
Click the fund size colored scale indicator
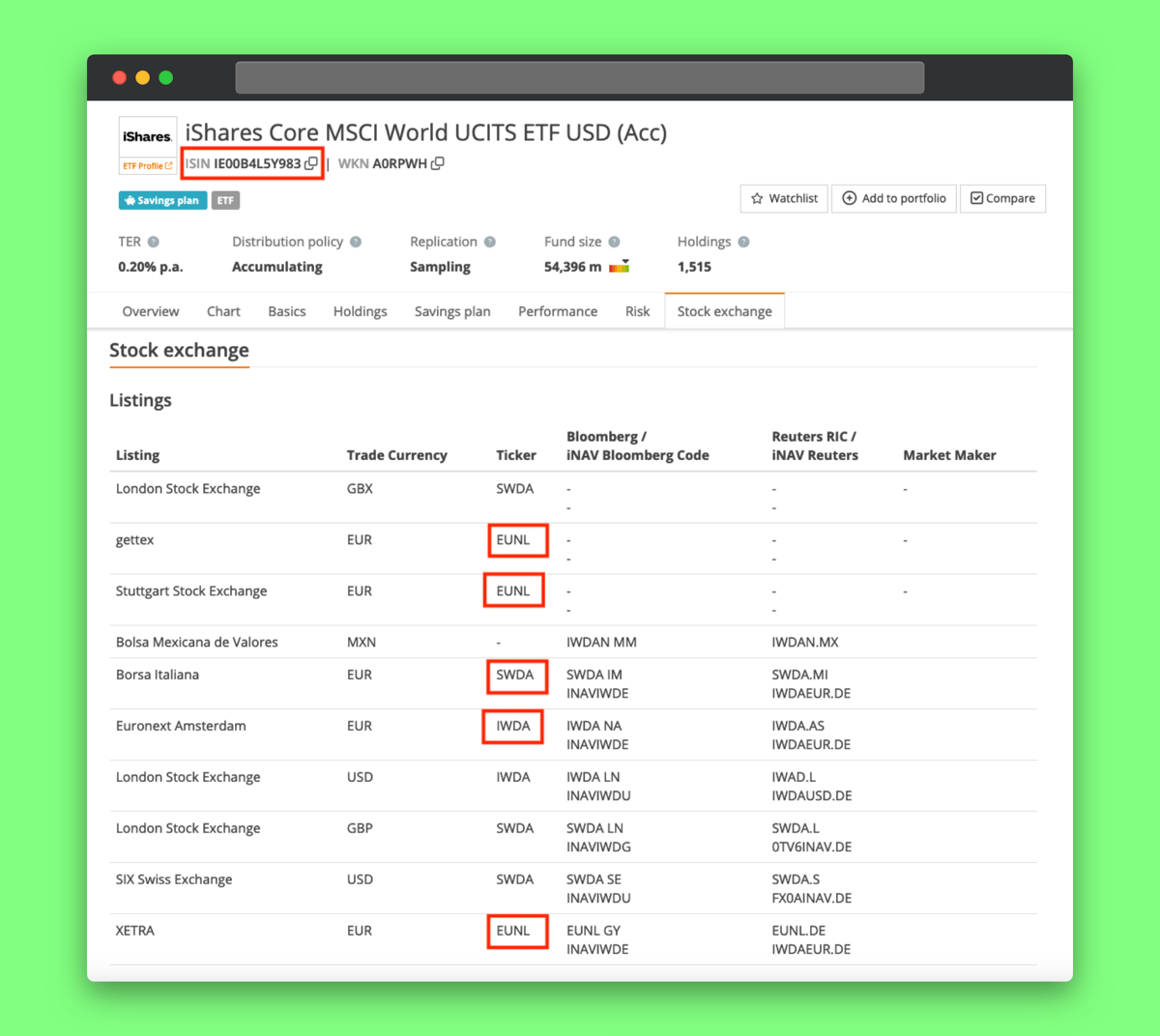tap(619, 267)
